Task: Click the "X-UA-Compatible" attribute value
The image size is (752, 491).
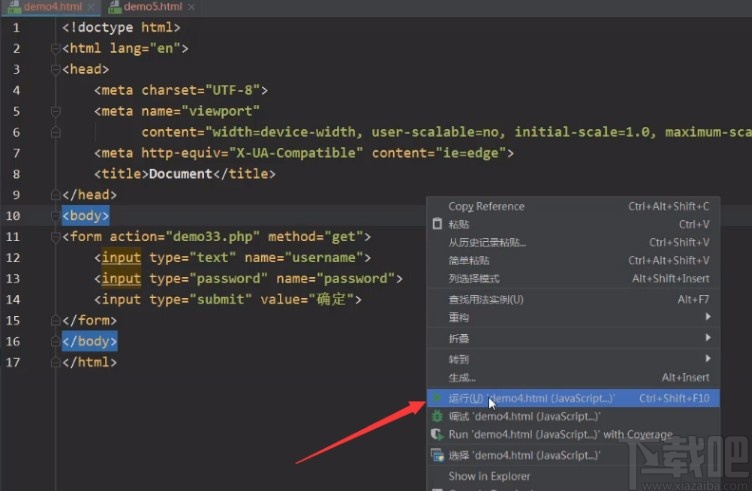Action: (x=296, y=153)
